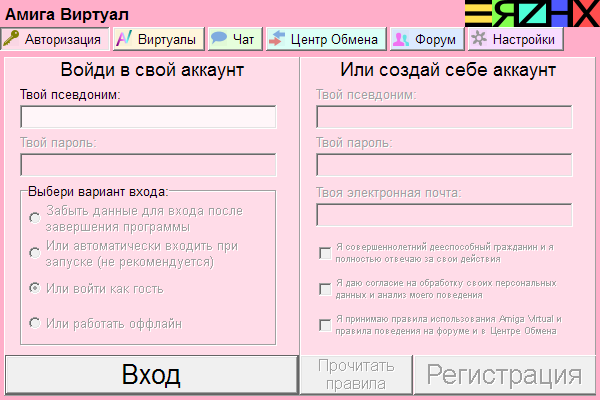This screenshot has width=600, height=400.
Task: Switch to the Настройки tab
Action: 515,39
